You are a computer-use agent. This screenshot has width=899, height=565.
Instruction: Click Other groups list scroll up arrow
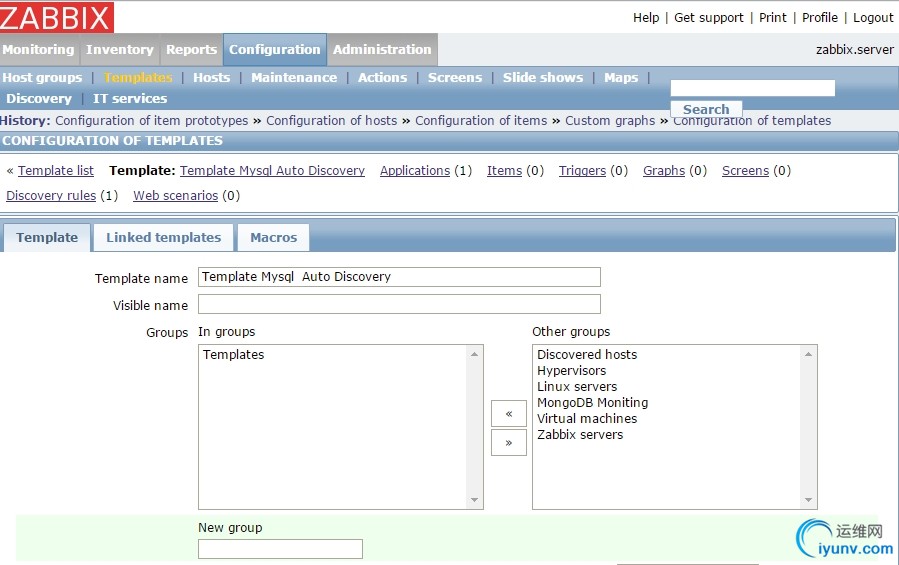(808, 354)
